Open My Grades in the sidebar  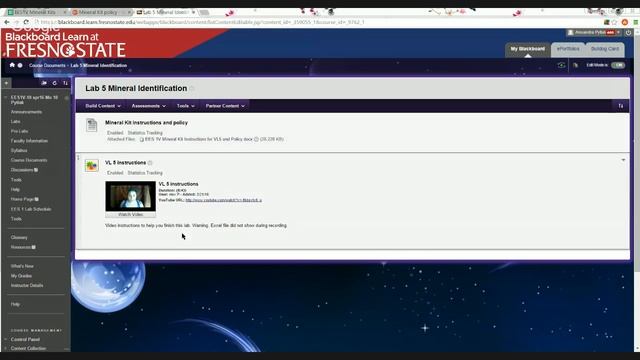coord(21,276)
